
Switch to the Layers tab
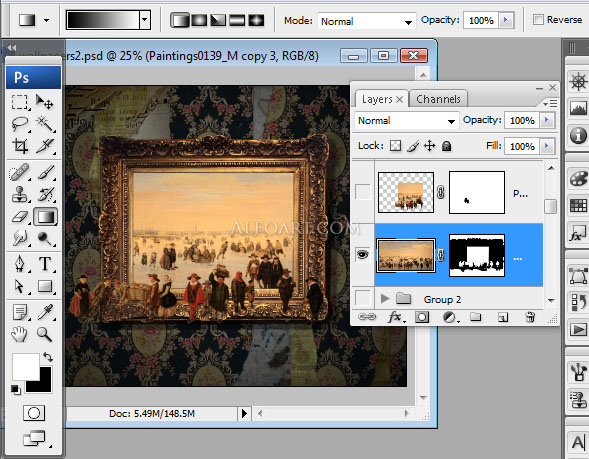(382, 99)
